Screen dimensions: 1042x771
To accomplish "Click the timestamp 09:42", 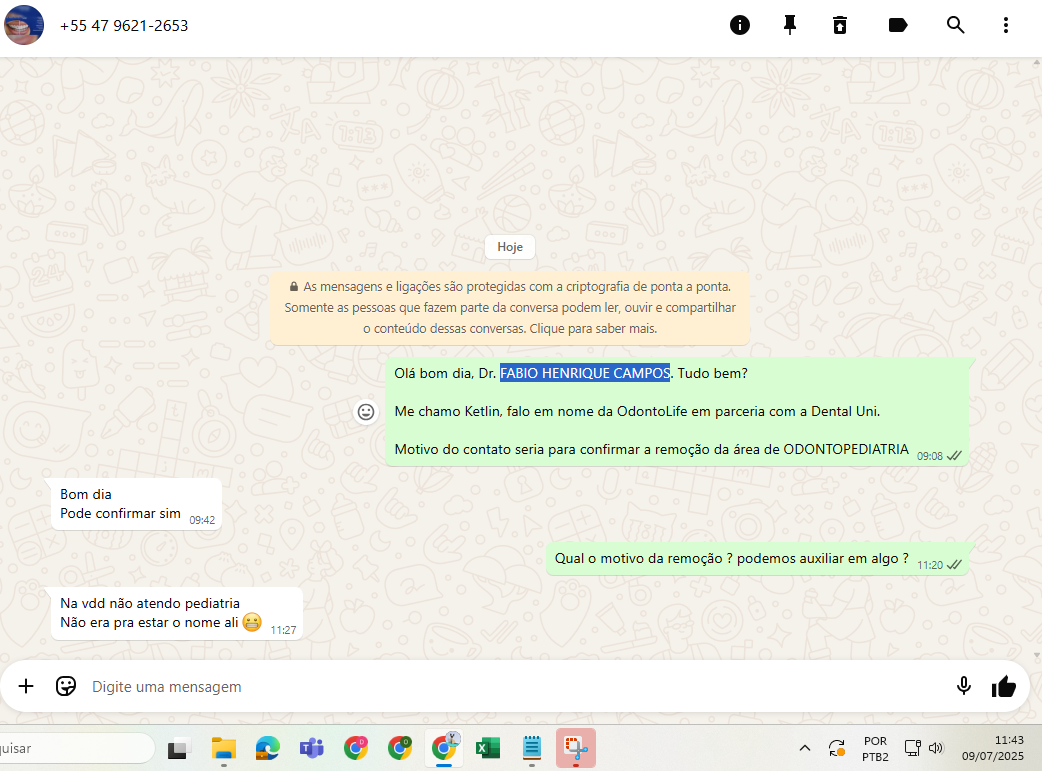I will (202, 520).
